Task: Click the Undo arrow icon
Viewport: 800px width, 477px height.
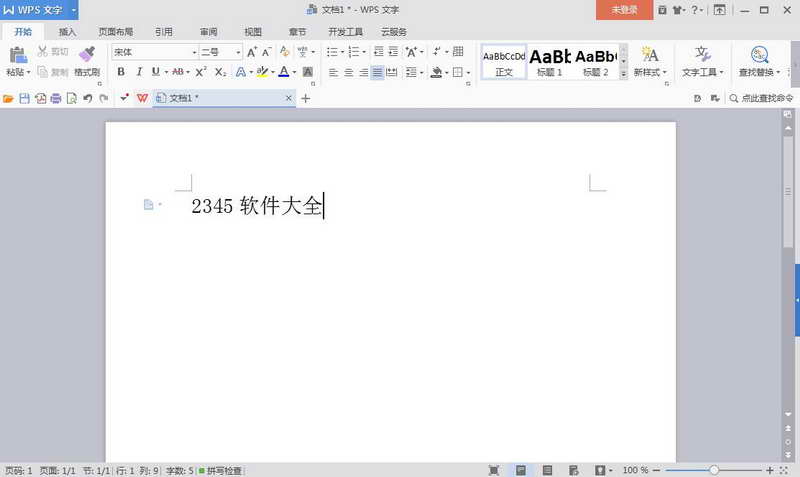Action: pyautogui.click(x=88, y=98)
